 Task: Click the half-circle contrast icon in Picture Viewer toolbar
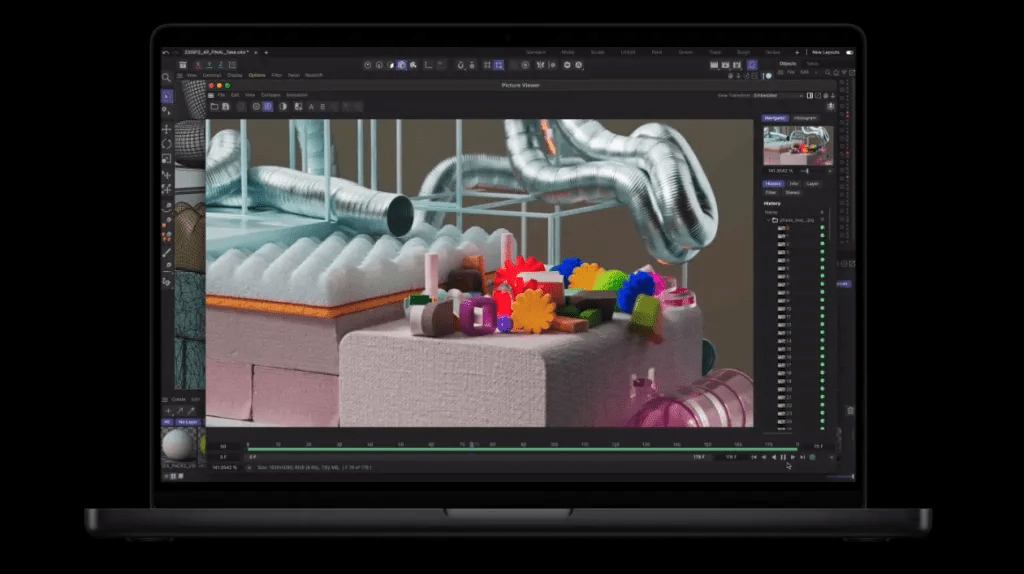coord(283,106)
